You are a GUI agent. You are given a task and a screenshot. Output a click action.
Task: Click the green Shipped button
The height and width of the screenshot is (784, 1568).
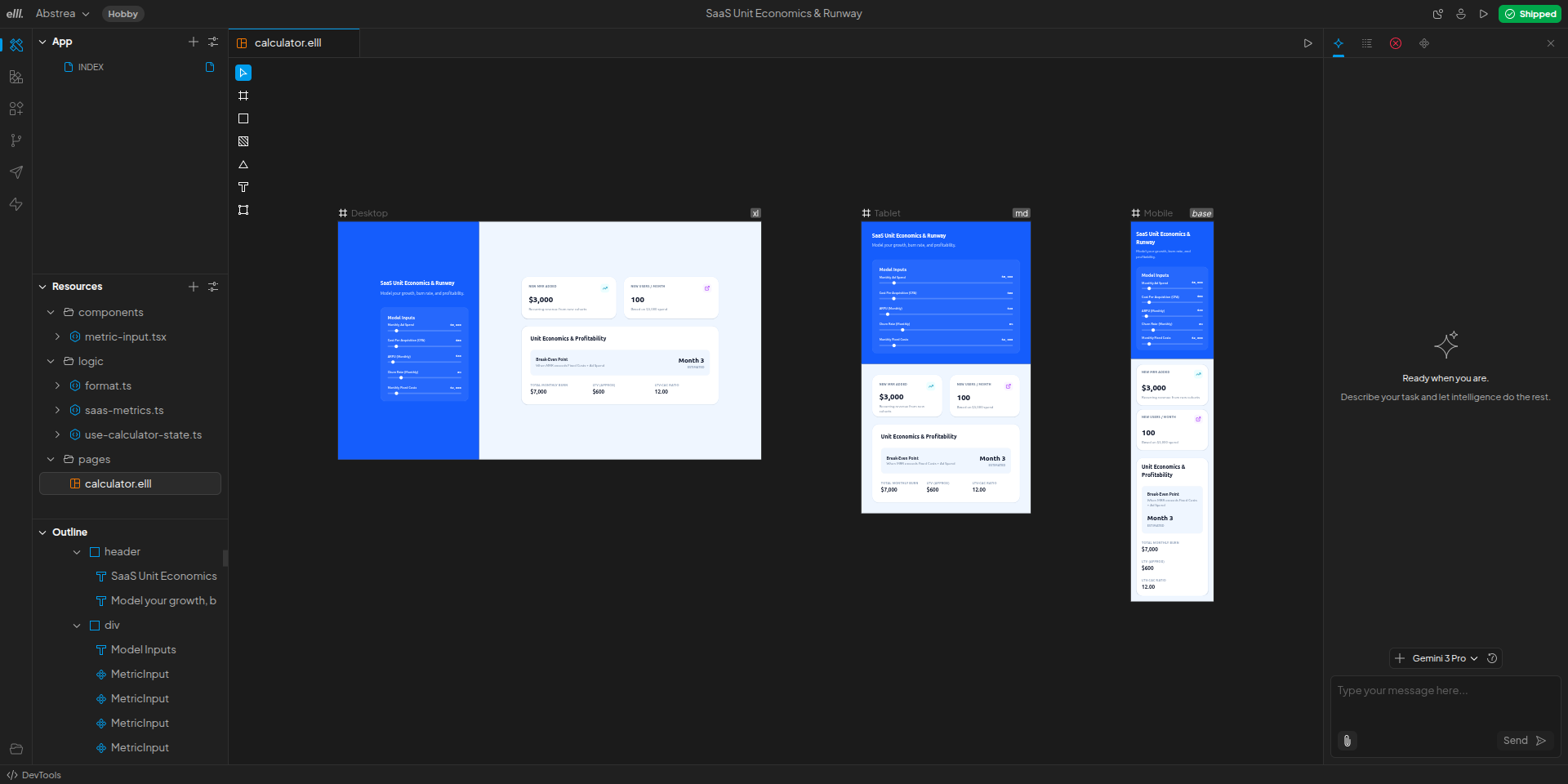[x=1530, y=14]
